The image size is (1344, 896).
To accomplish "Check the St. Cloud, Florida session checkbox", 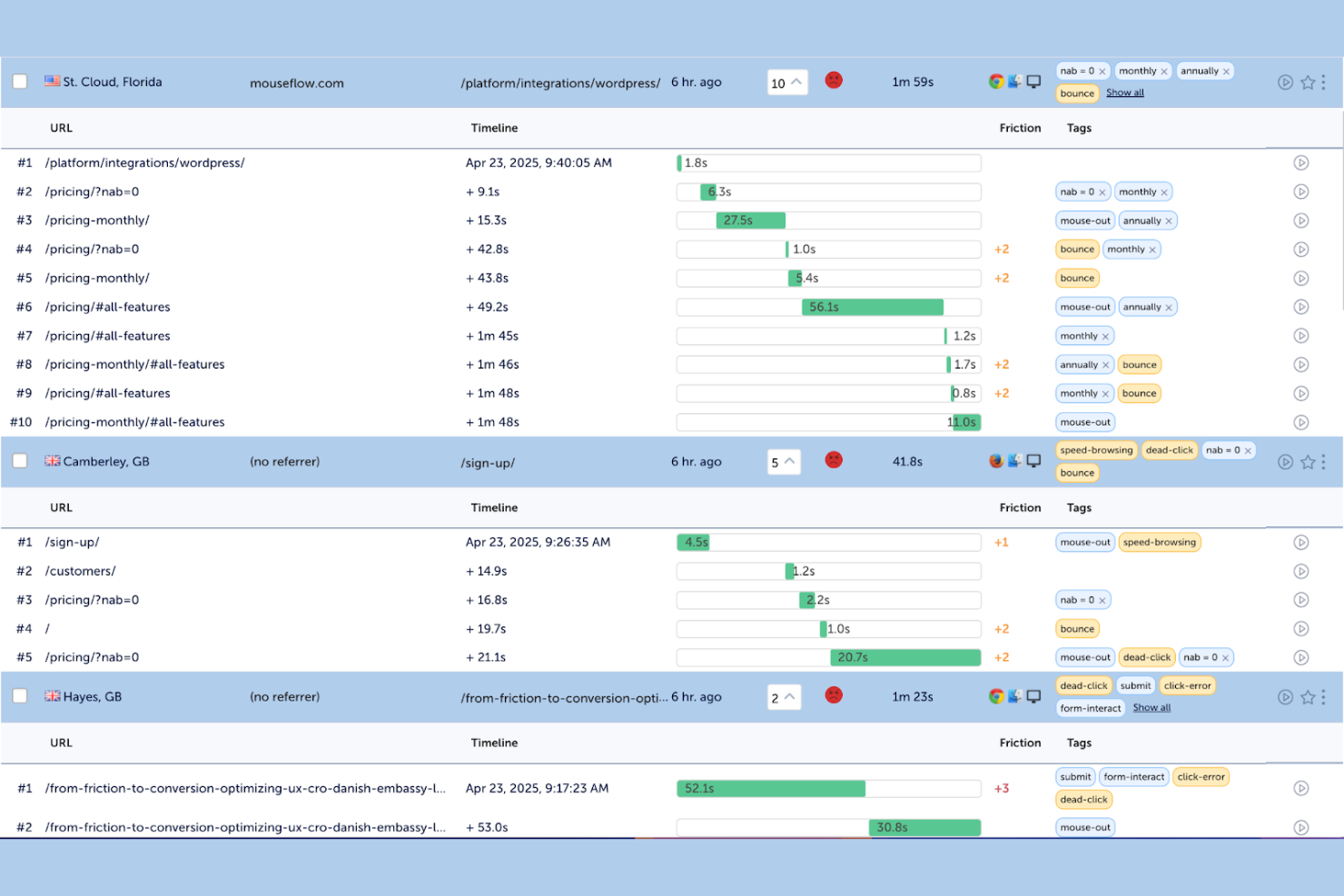I will (x=20, y=81).
